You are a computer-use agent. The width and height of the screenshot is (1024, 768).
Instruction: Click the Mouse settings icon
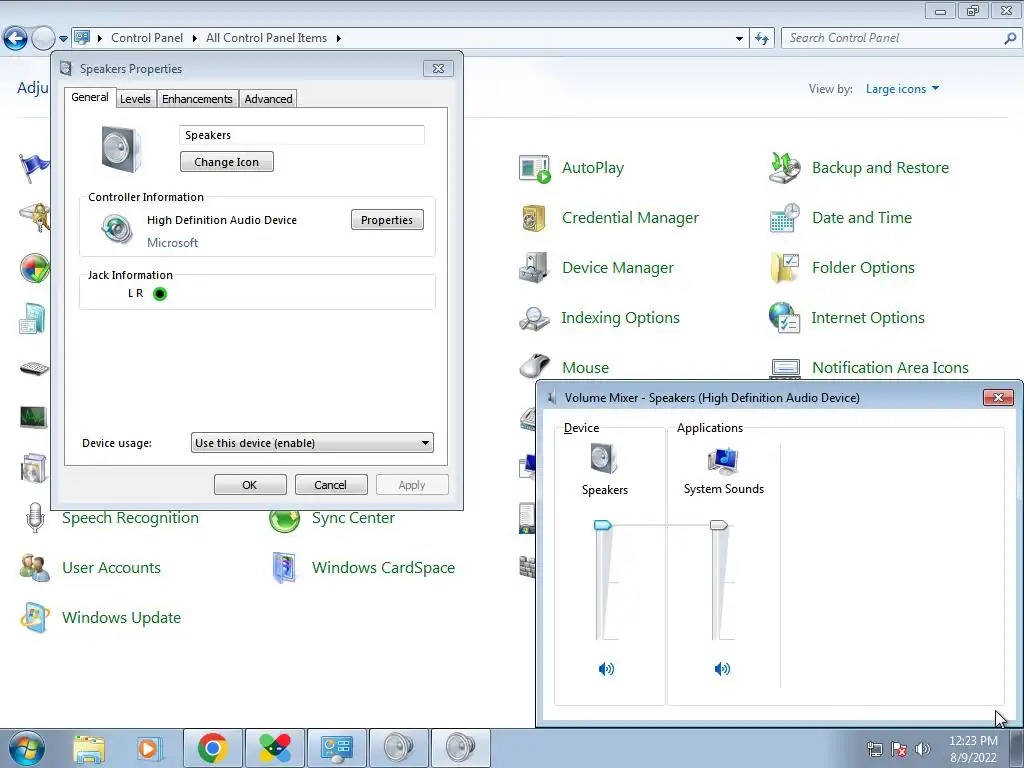(535, 366)
